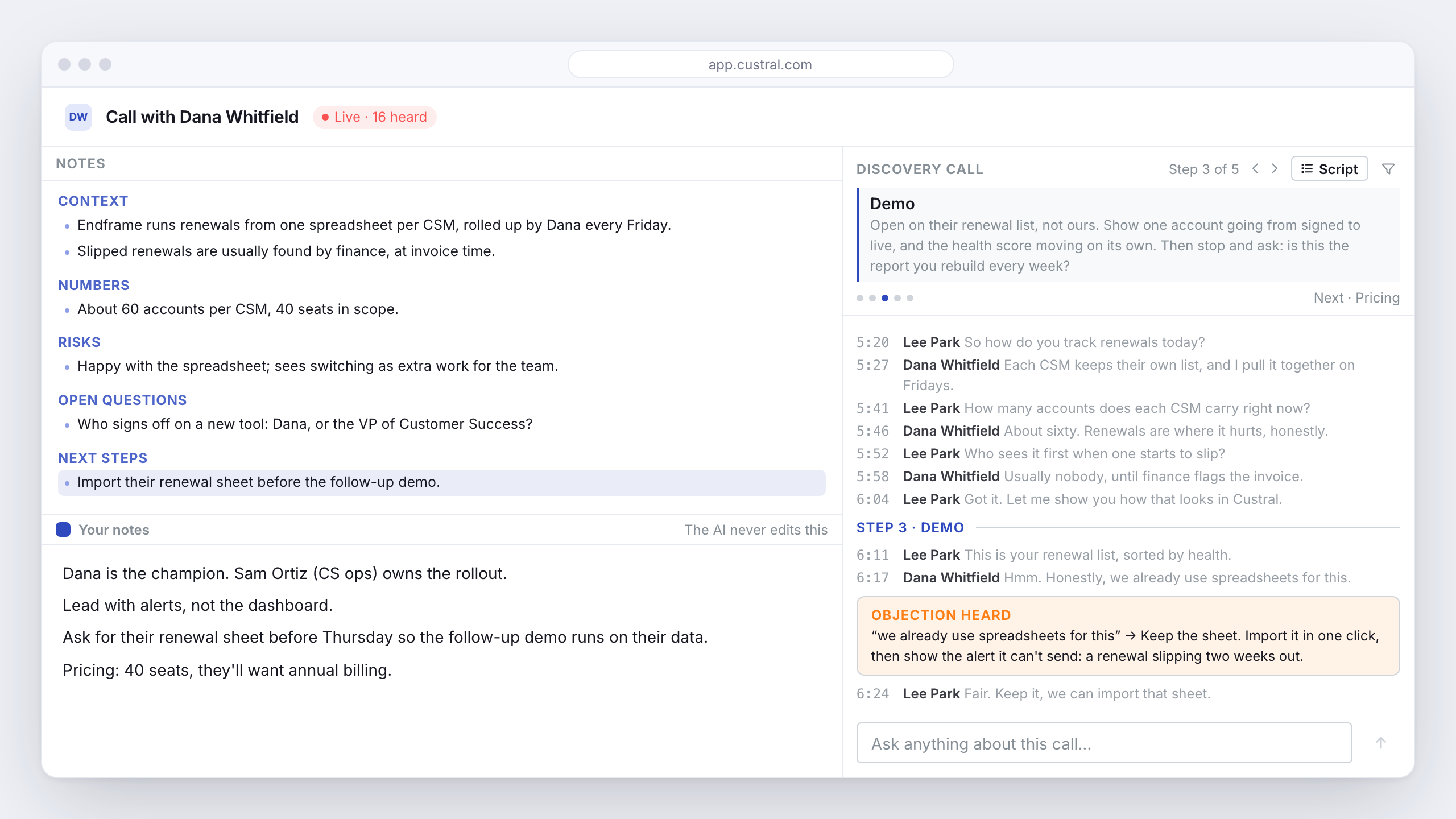1456x819 pixels.
Task: Click the Call with Dana Whitfield title
Action: pos(202,117)
